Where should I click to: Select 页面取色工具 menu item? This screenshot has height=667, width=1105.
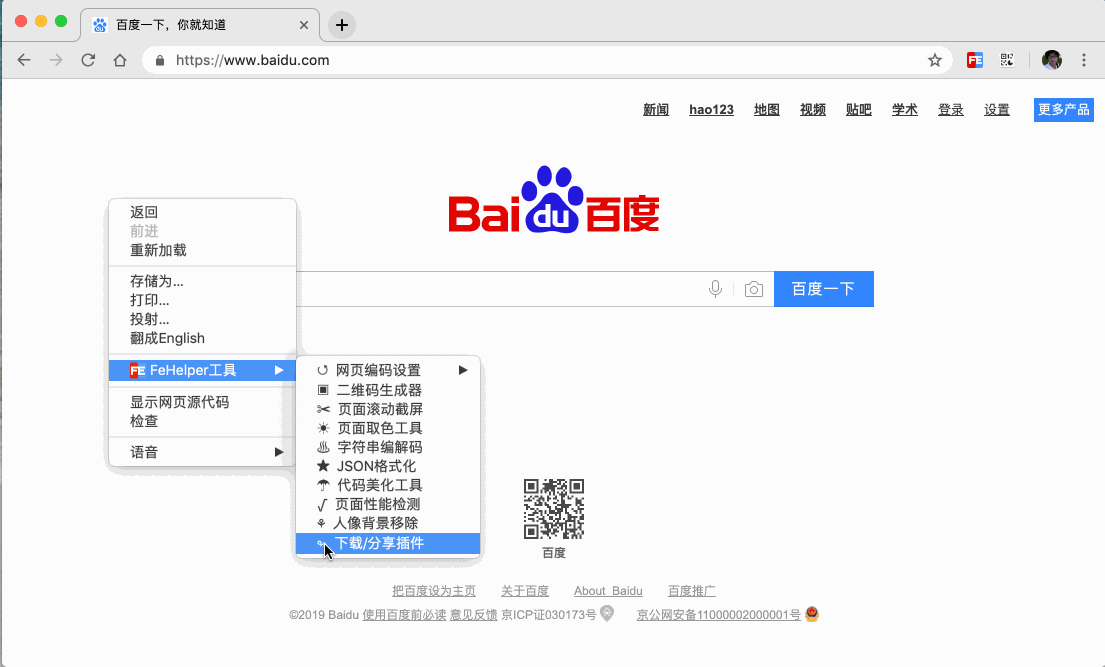[x=388, y=428]
